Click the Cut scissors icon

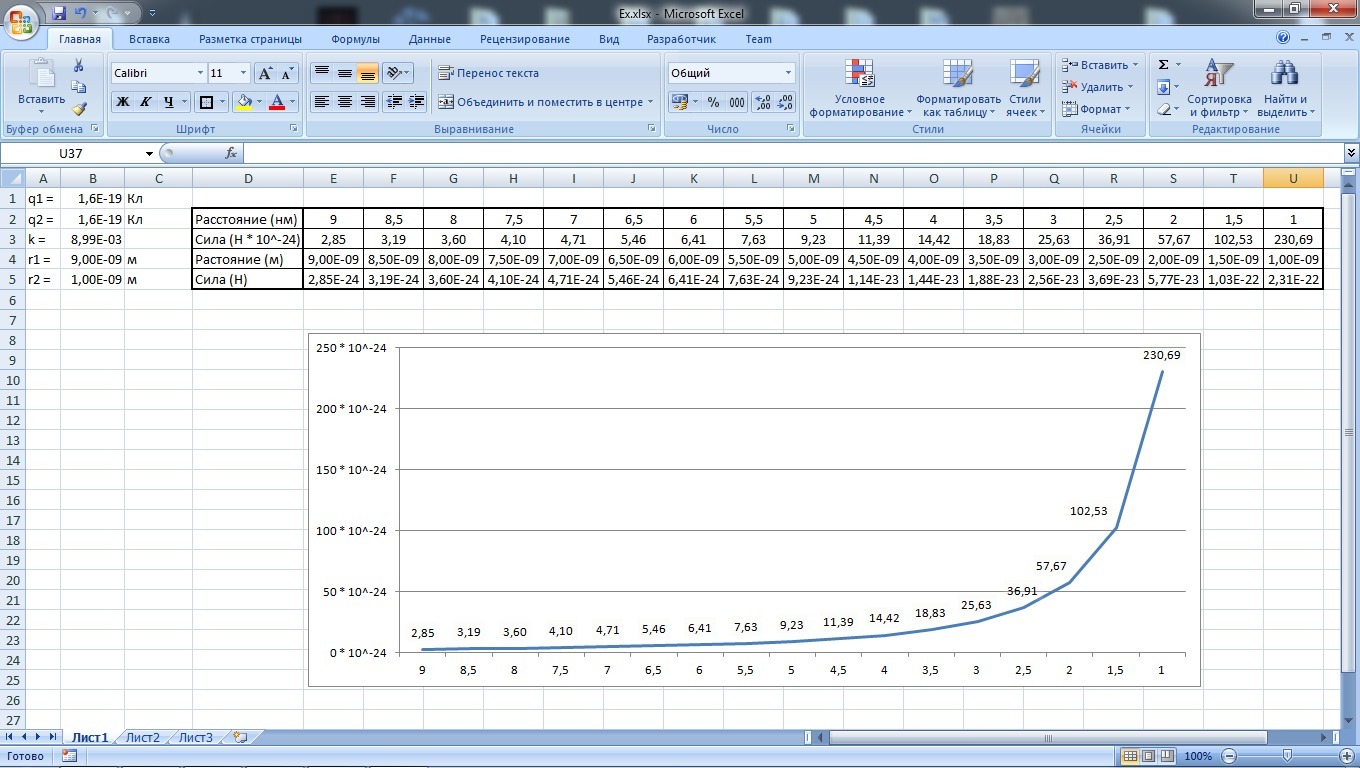[x=79, y=66]
